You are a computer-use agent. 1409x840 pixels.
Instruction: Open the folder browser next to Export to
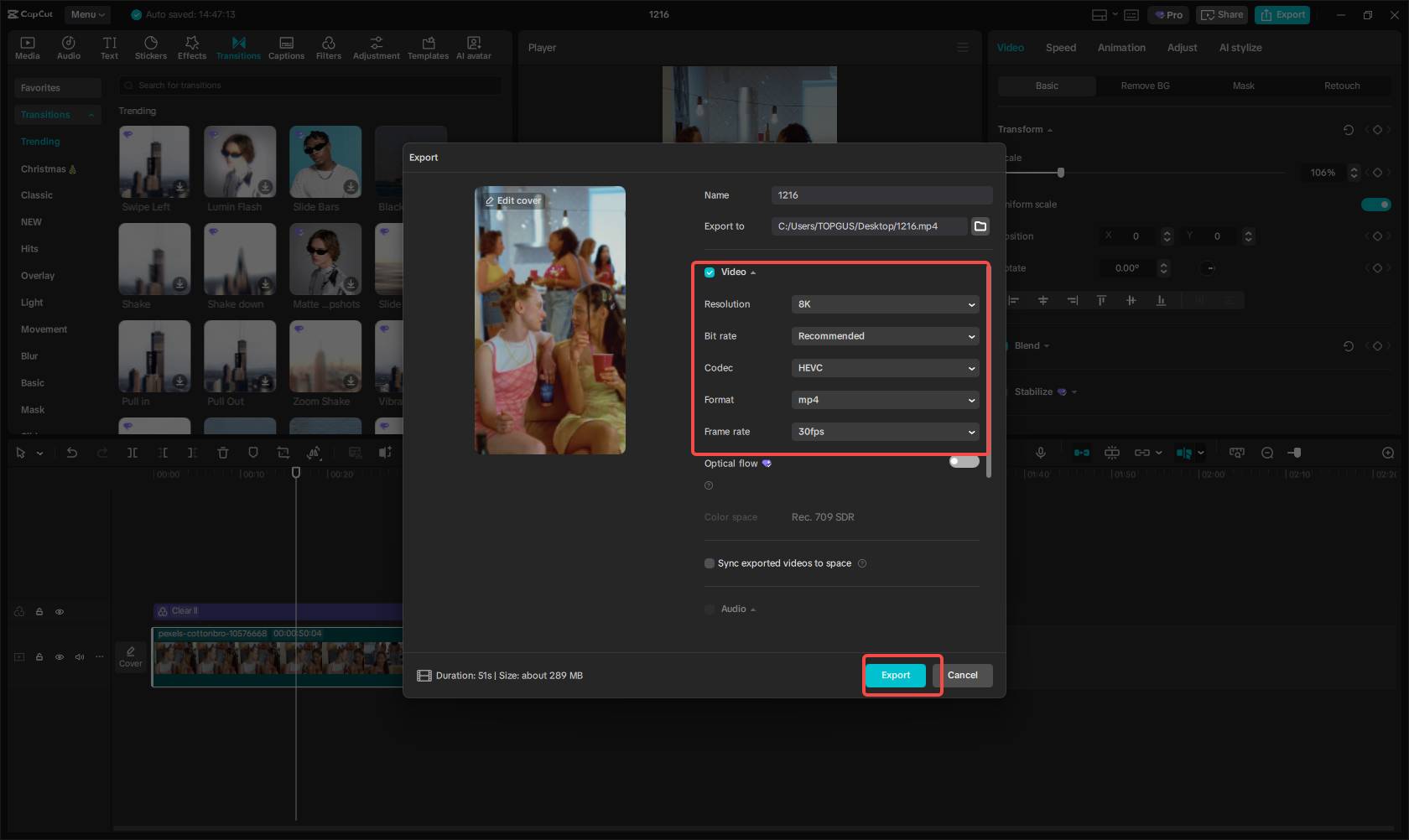click(x=980, y=226)
